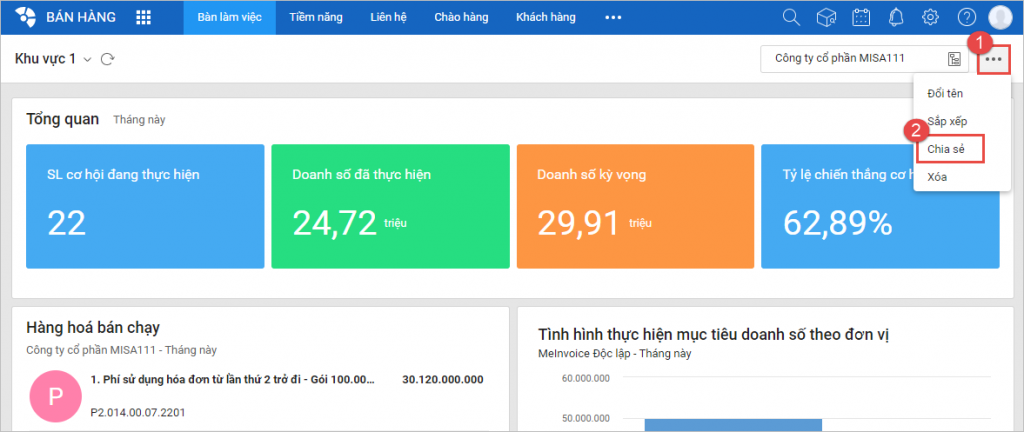Open the search magnifier icon
This screenshot has width=1024, height=432.
[792, 18]
